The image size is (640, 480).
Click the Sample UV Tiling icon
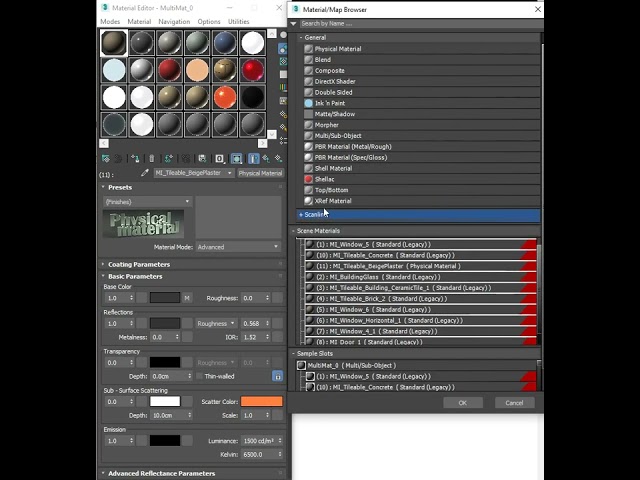283,74
